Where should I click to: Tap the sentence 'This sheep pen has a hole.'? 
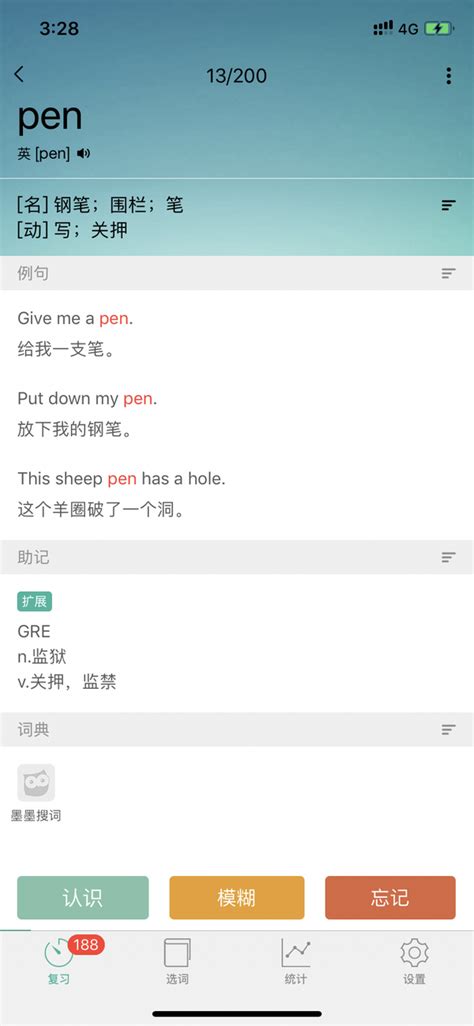(x=122, y=479)
